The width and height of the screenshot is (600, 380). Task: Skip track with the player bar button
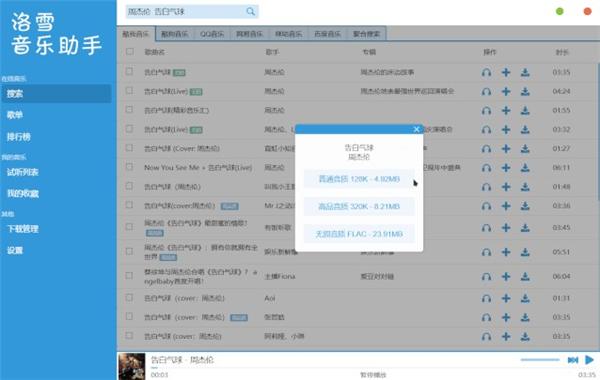(x=573, y=360)
